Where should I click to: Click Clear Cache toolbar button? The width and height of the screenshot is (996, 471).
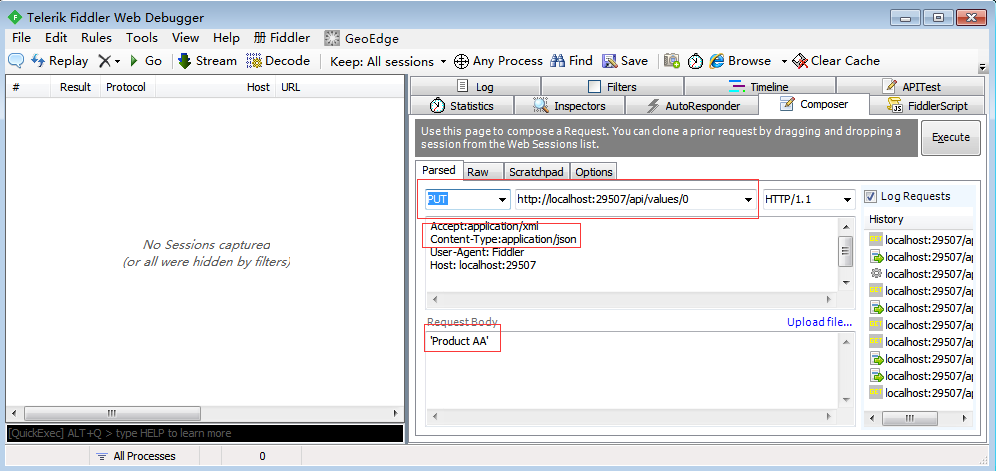pyautogui.click(x=836, y=61)
